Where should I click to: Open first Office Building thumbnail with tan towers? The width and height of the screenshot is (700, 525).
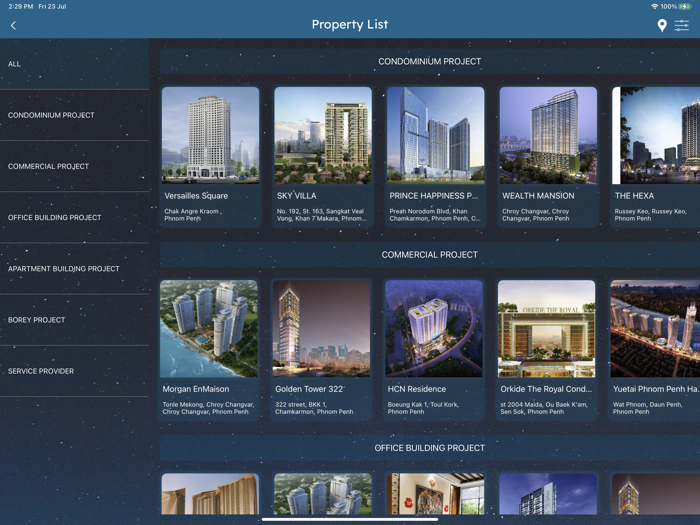click(x=210, y=494)
